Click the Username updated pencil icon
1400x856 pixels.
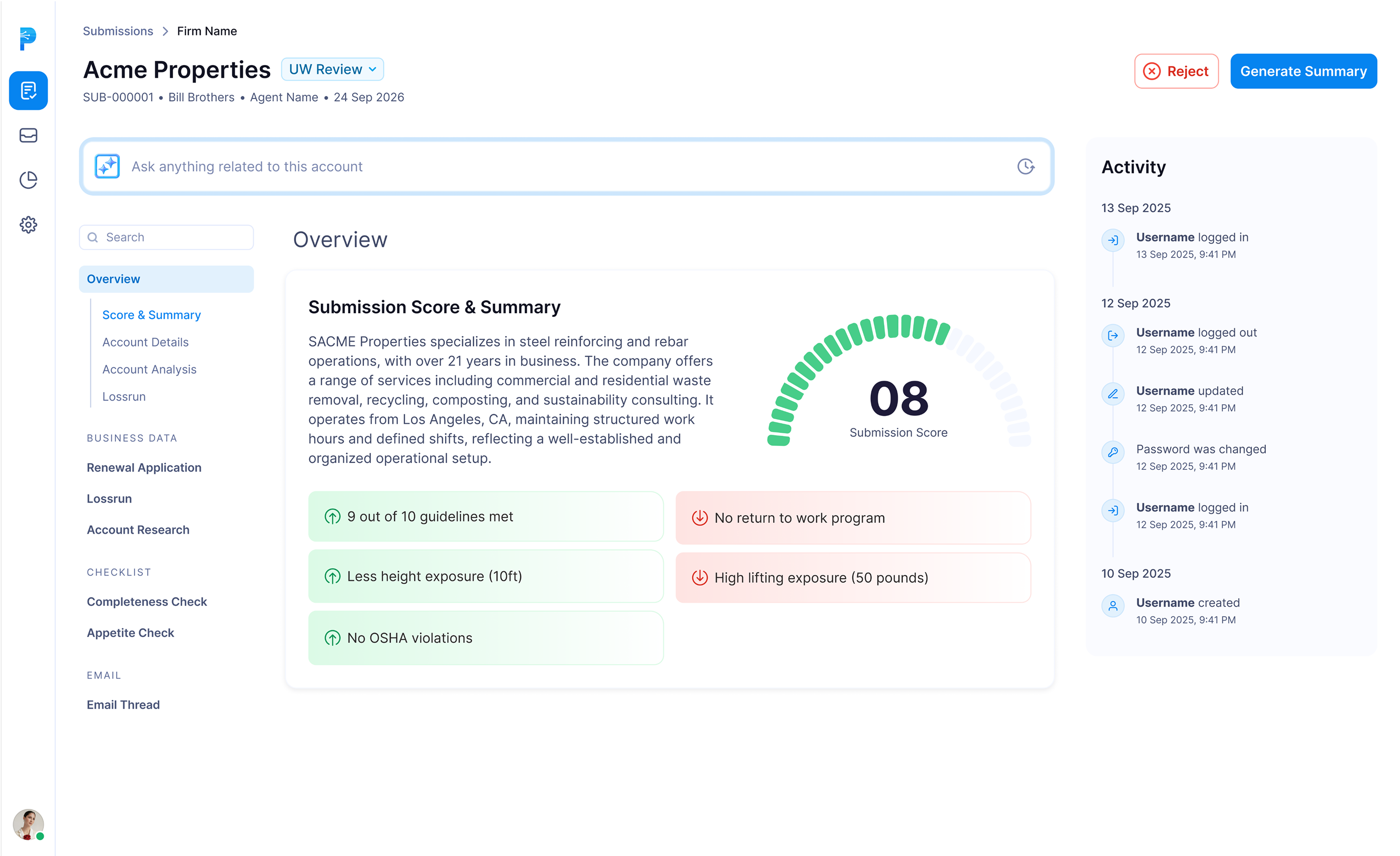click(1112, 394)
